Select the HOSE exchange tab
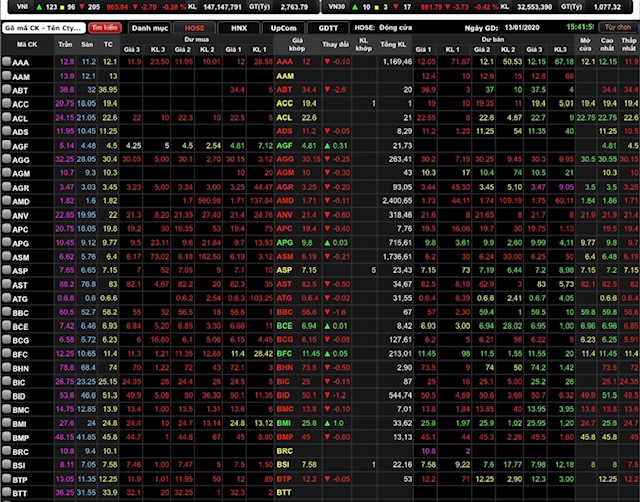Screen dimensions: 640x502 point(196,28)
